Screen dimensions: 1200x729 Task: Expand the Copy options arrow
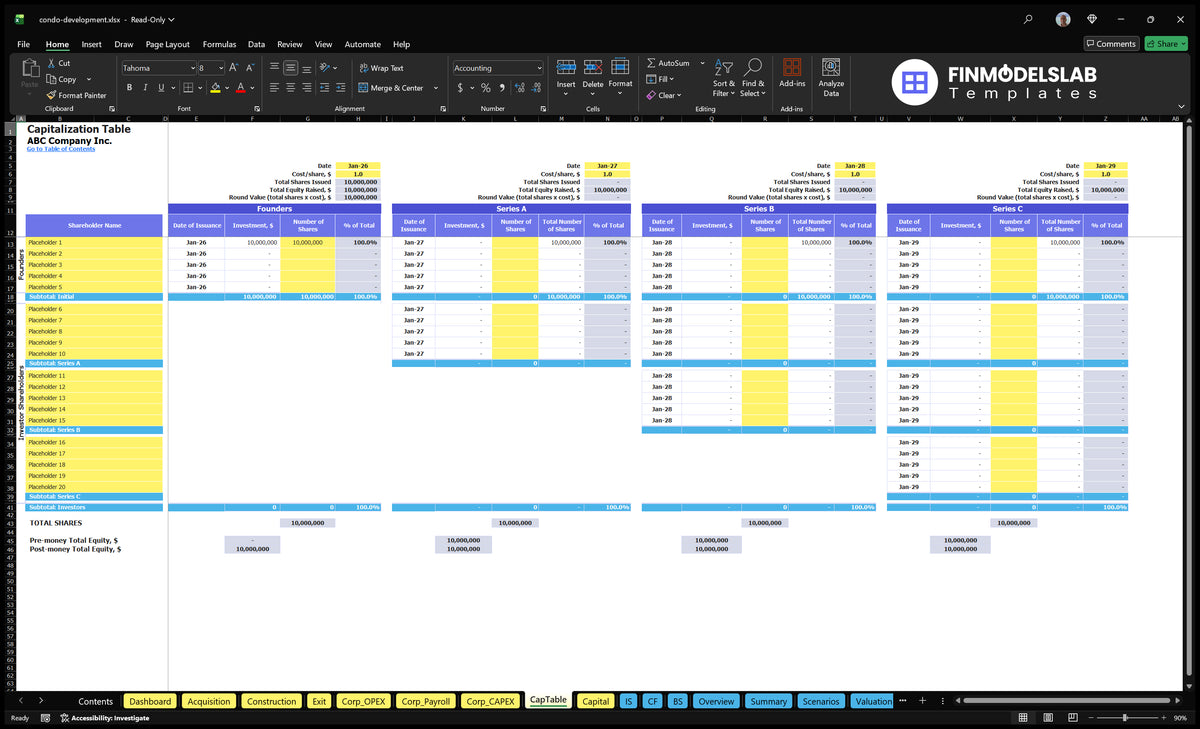89,79
